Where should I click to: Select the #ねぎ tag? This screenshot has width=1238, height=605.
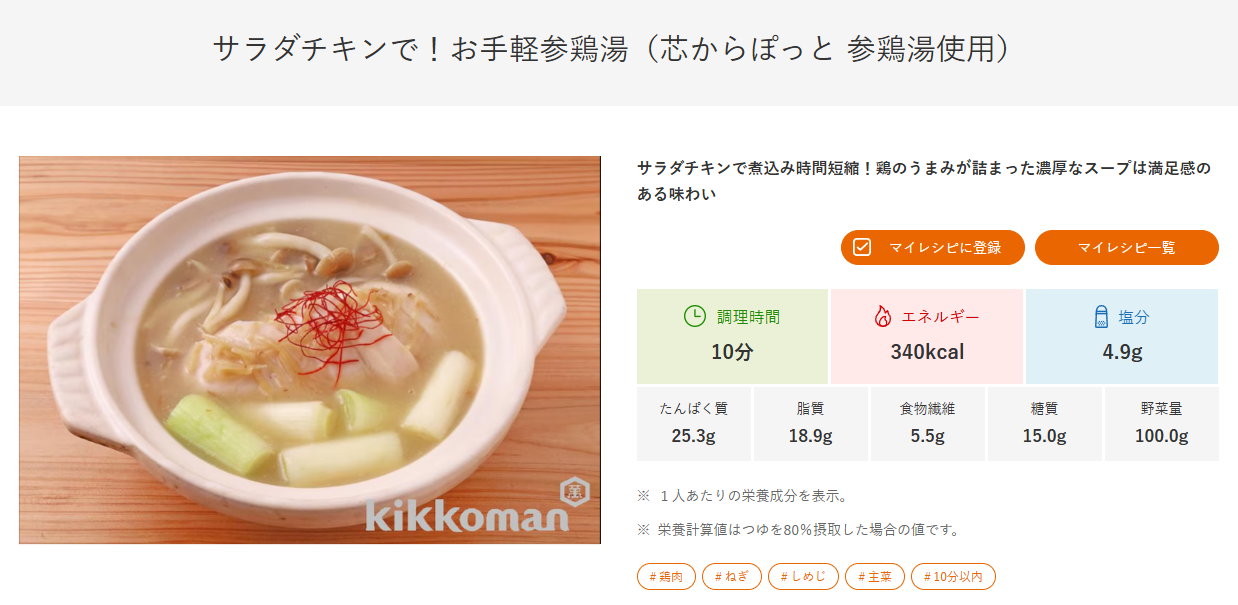point(732,577)
